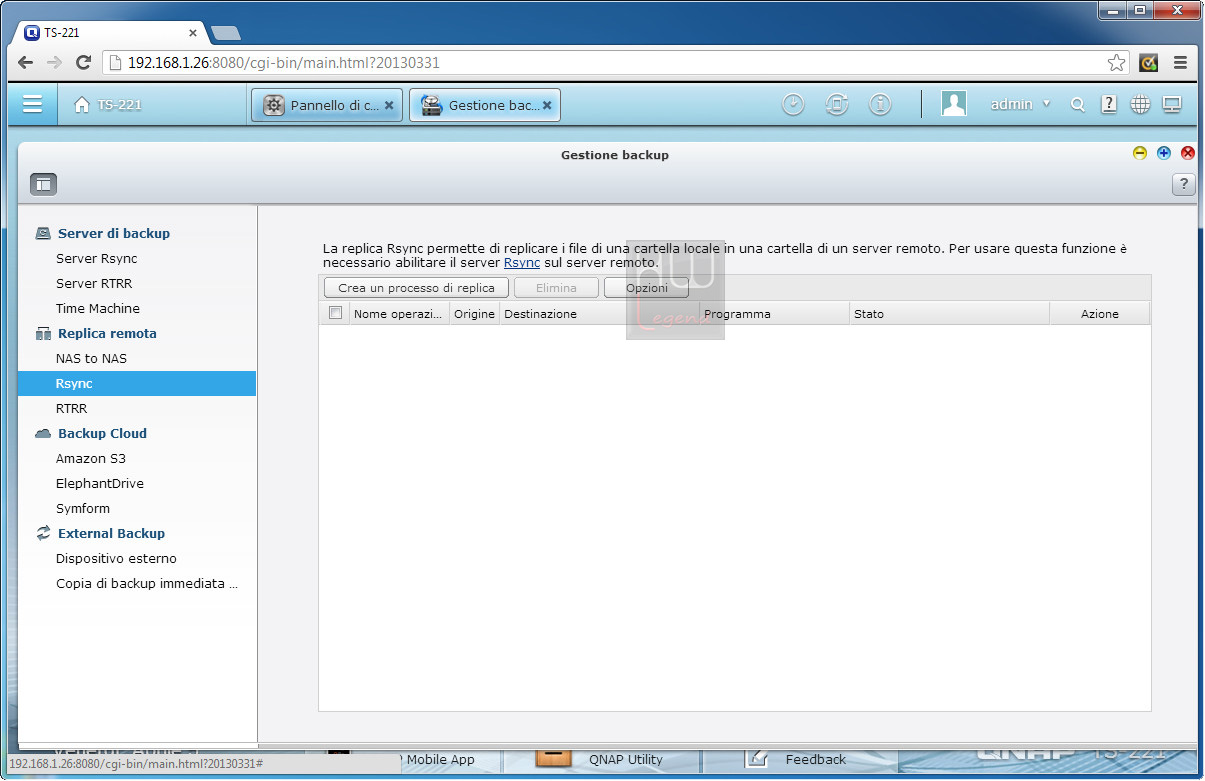This screenshot has width=1205, height=781.
Task: Close the TS-221 Chrome browser tab
Action: (193, 33)
